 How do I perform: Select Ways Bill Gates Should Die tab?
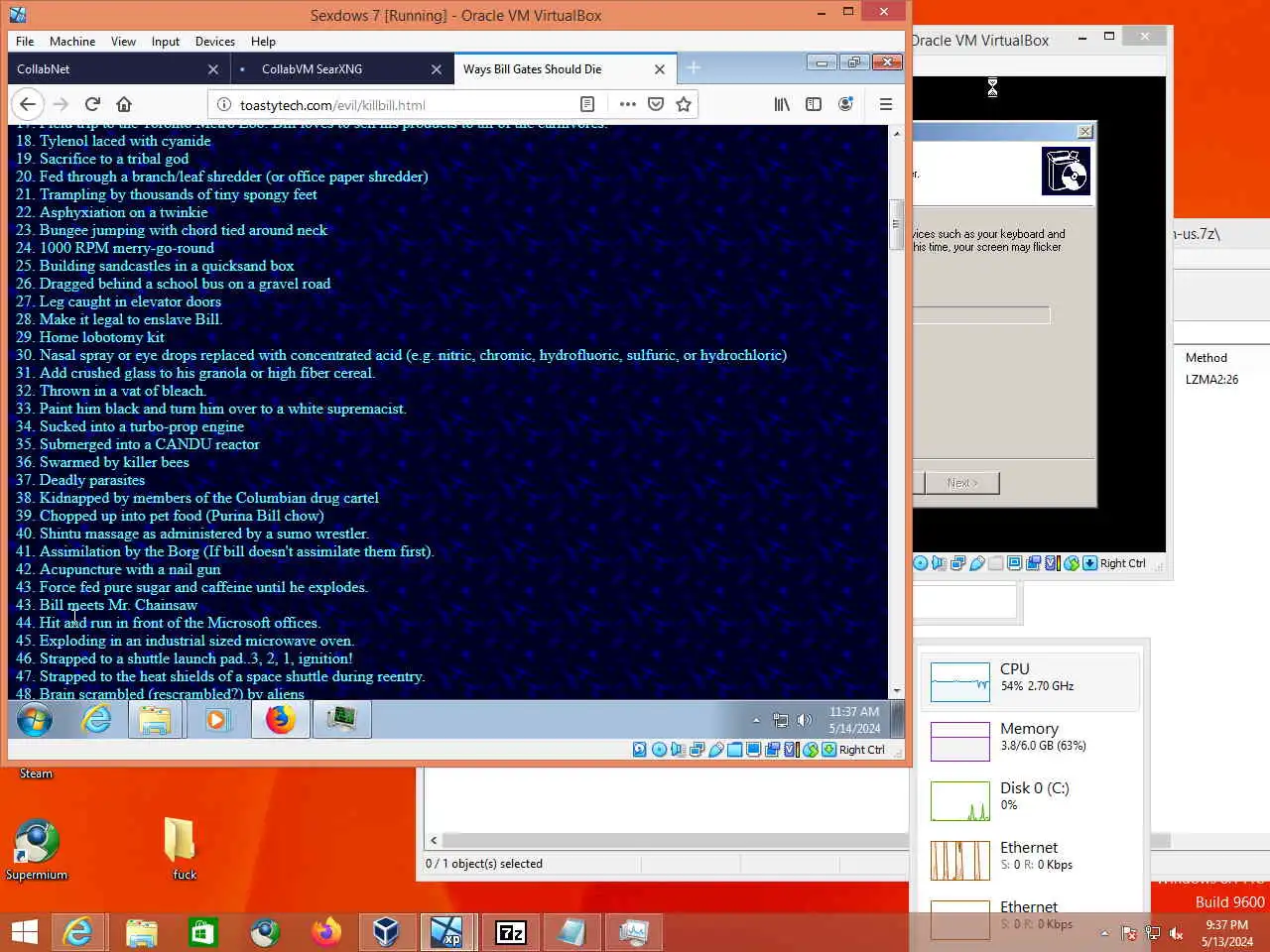tap(565, 68)
